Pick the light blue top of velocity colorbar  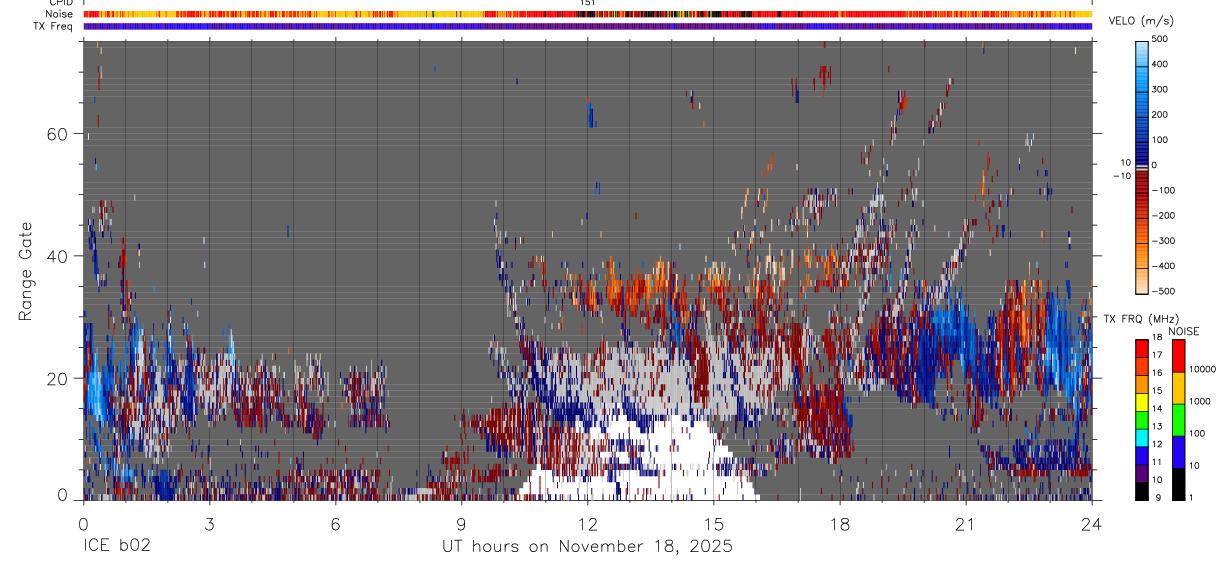coord(1142,52)
